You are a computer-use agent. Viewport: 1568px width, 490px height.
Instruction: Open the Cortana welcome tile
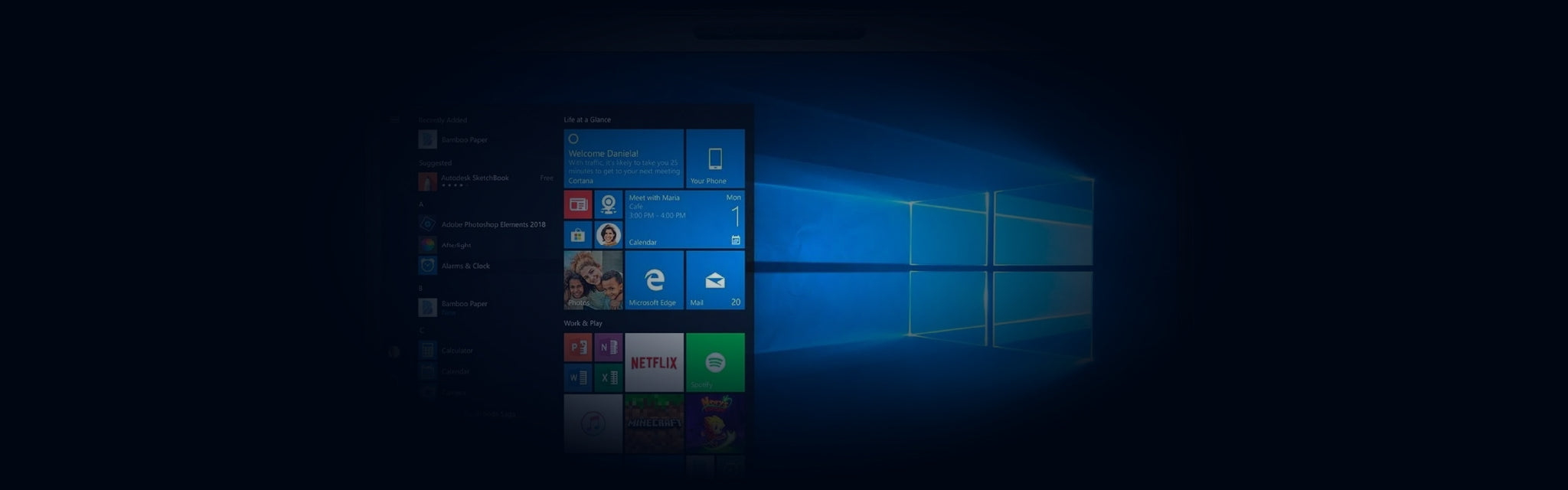point(623,158)
